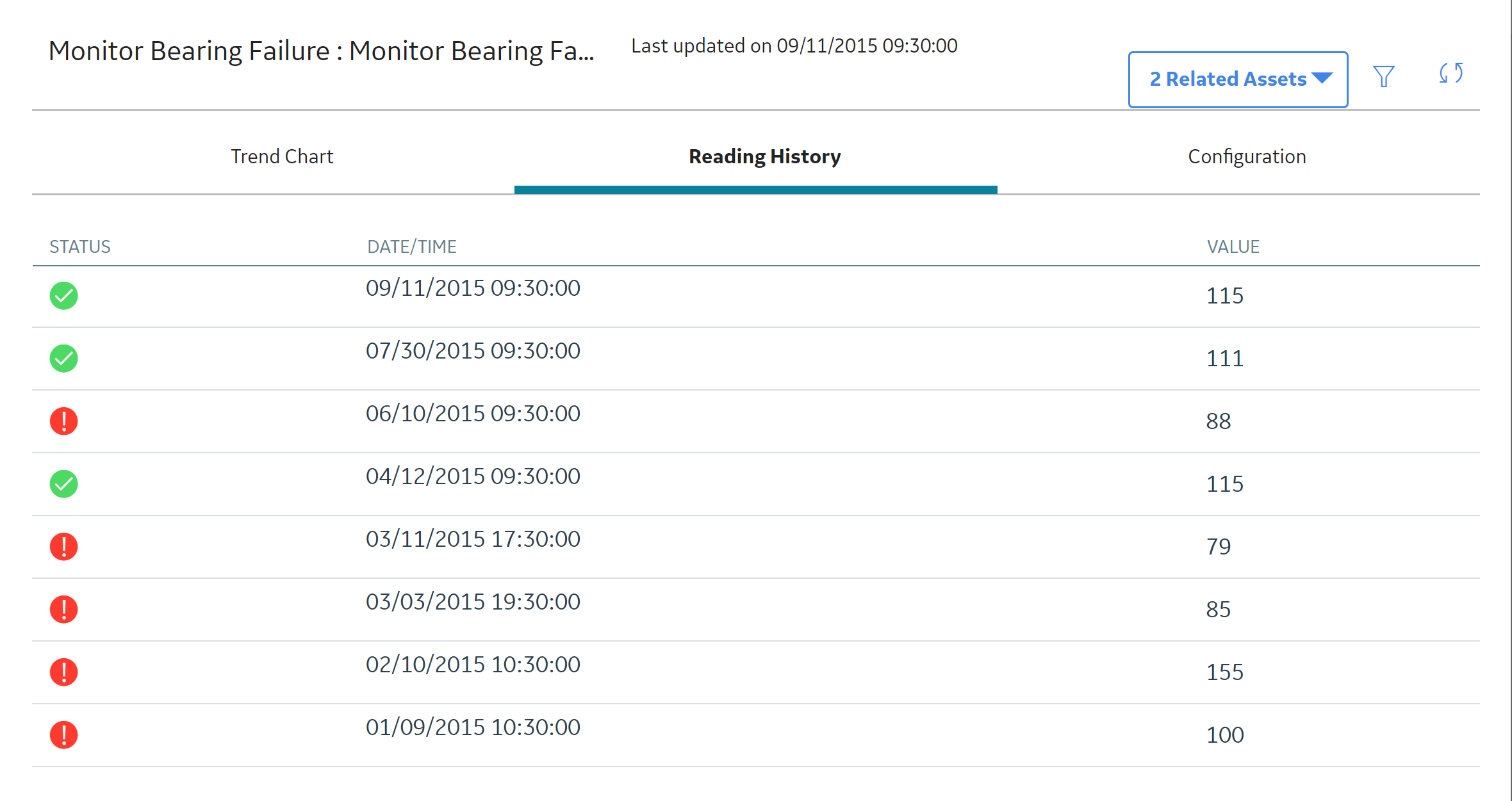Viewport: 1512px width, 801px height.
Task: Click red alert status for 01/09/2015 reading
Action: pos(64,735)
